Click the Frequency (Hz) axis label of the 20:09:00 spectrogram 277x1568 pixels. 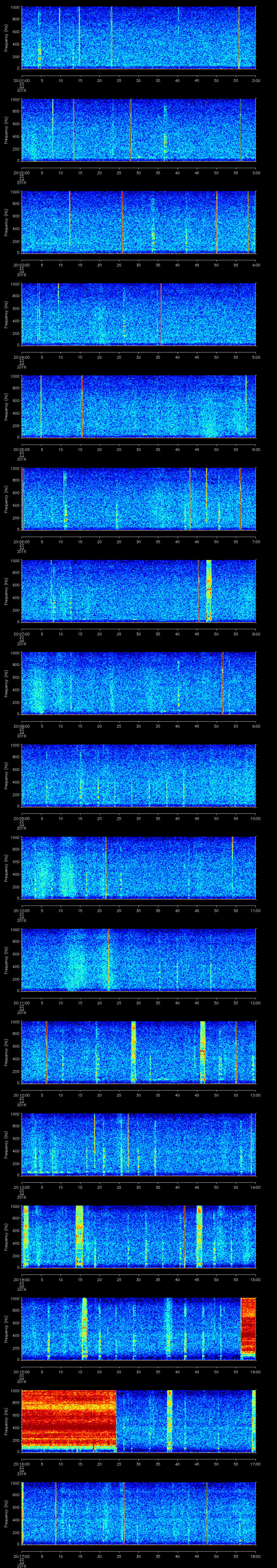pyautogui.click(x=6, y=775)
